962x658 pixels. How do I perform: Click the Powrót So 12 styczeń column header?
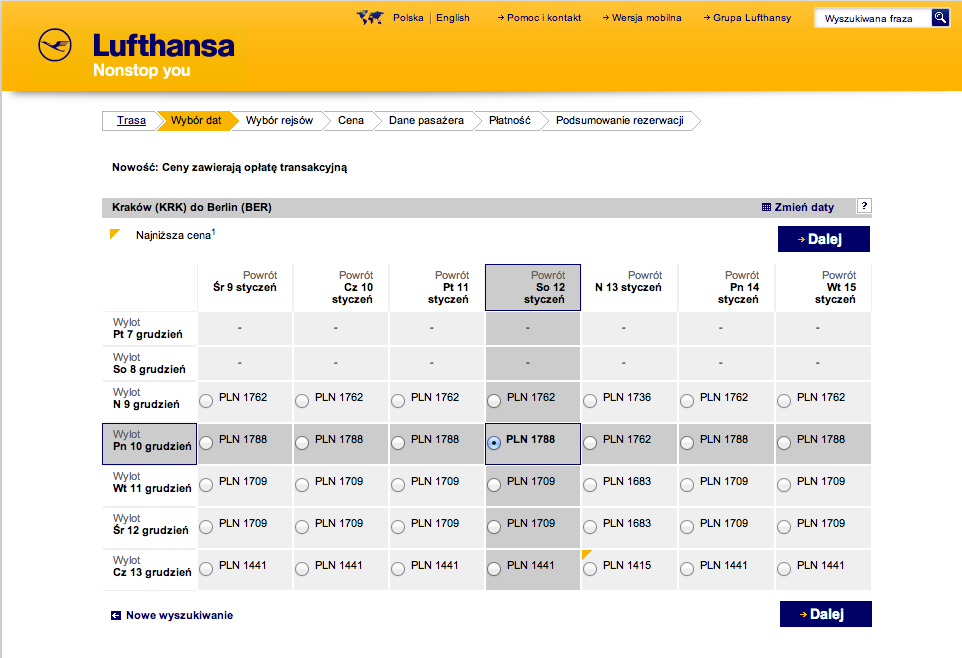533,287
